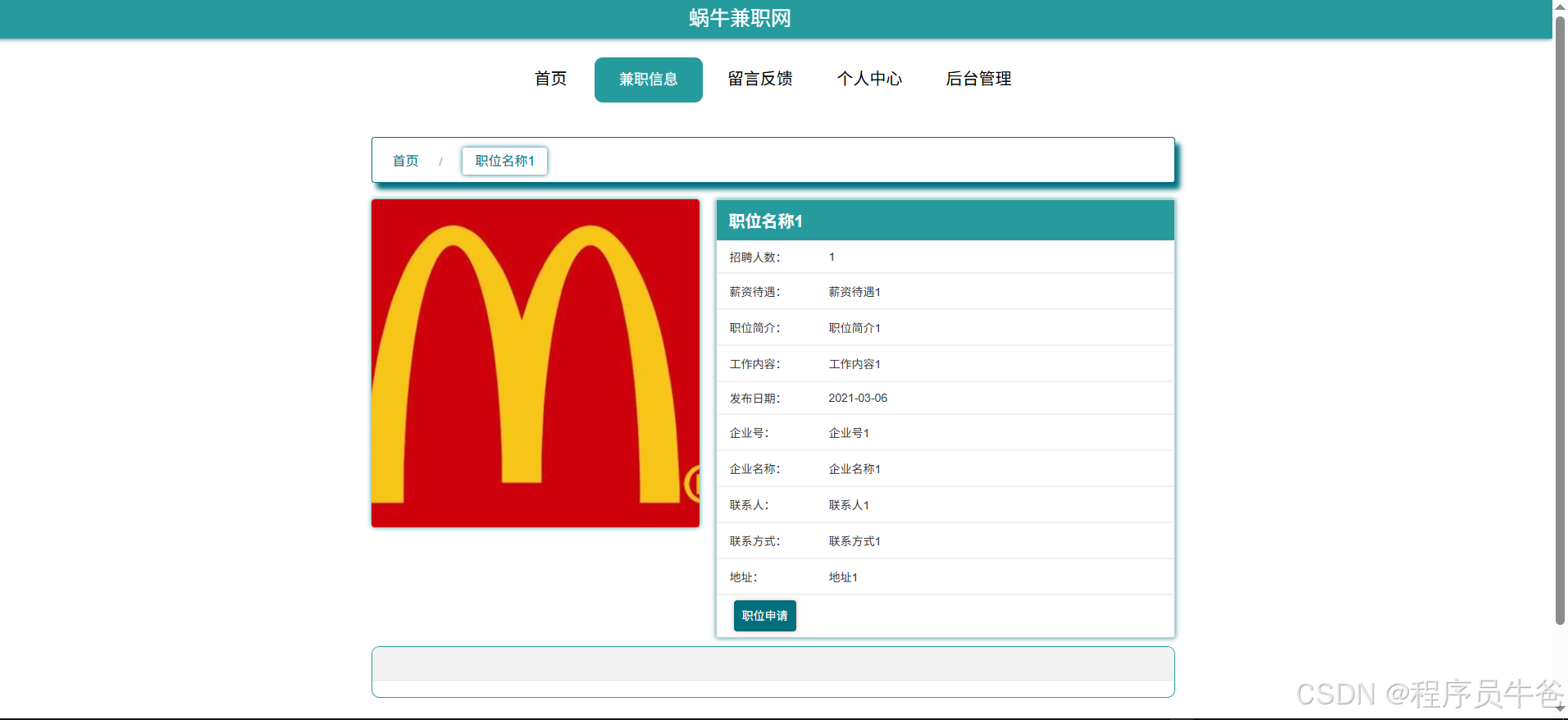Click the 企业号1 value

[x=849, y=433]
